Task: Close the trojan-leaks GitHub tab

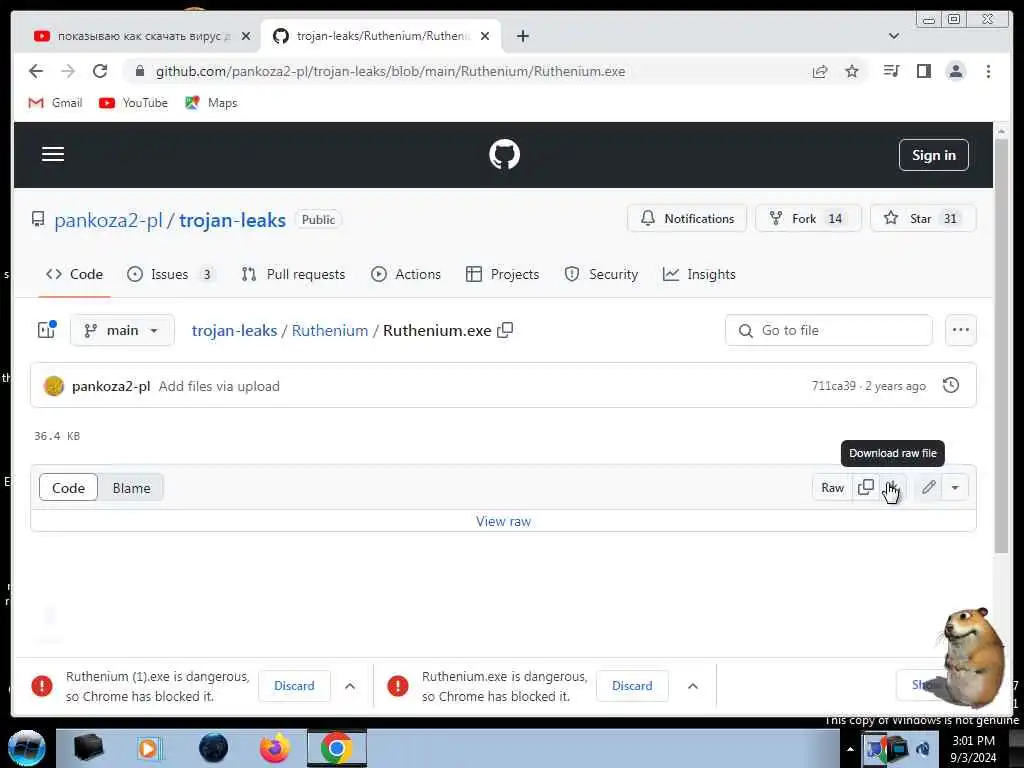Action: (x=485, y=36)
